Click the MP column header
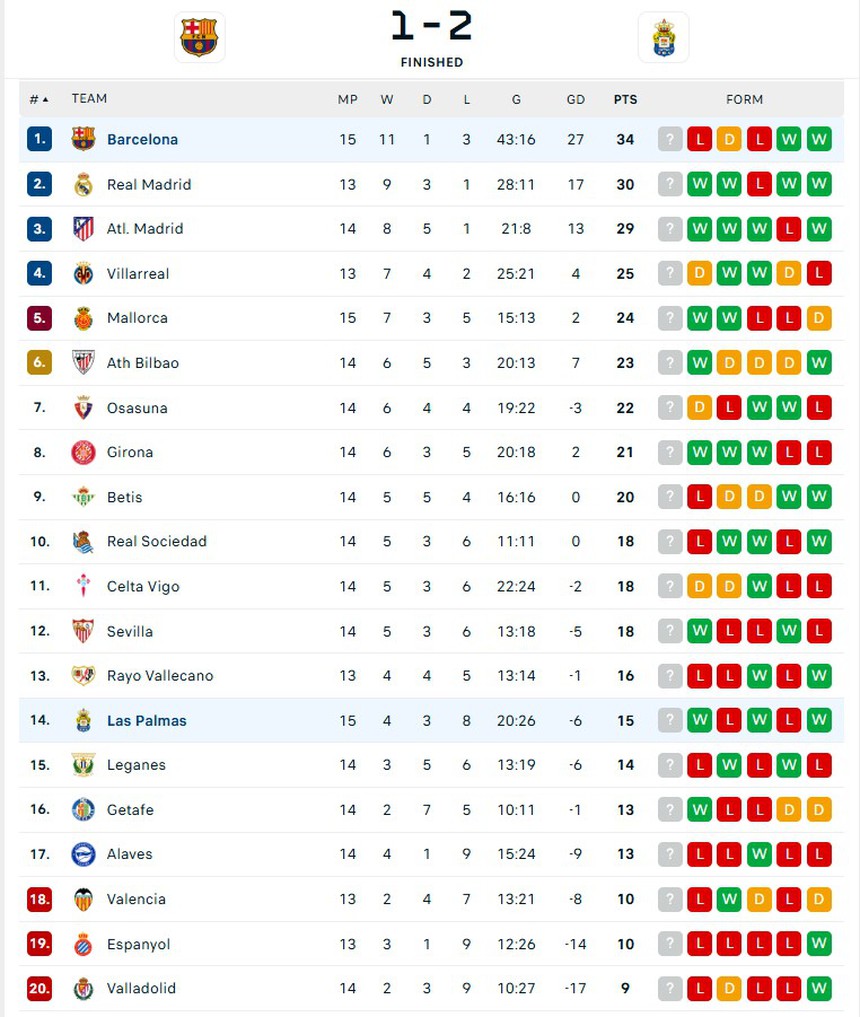This screenshot has width=860, height=1017. (347, 99)
